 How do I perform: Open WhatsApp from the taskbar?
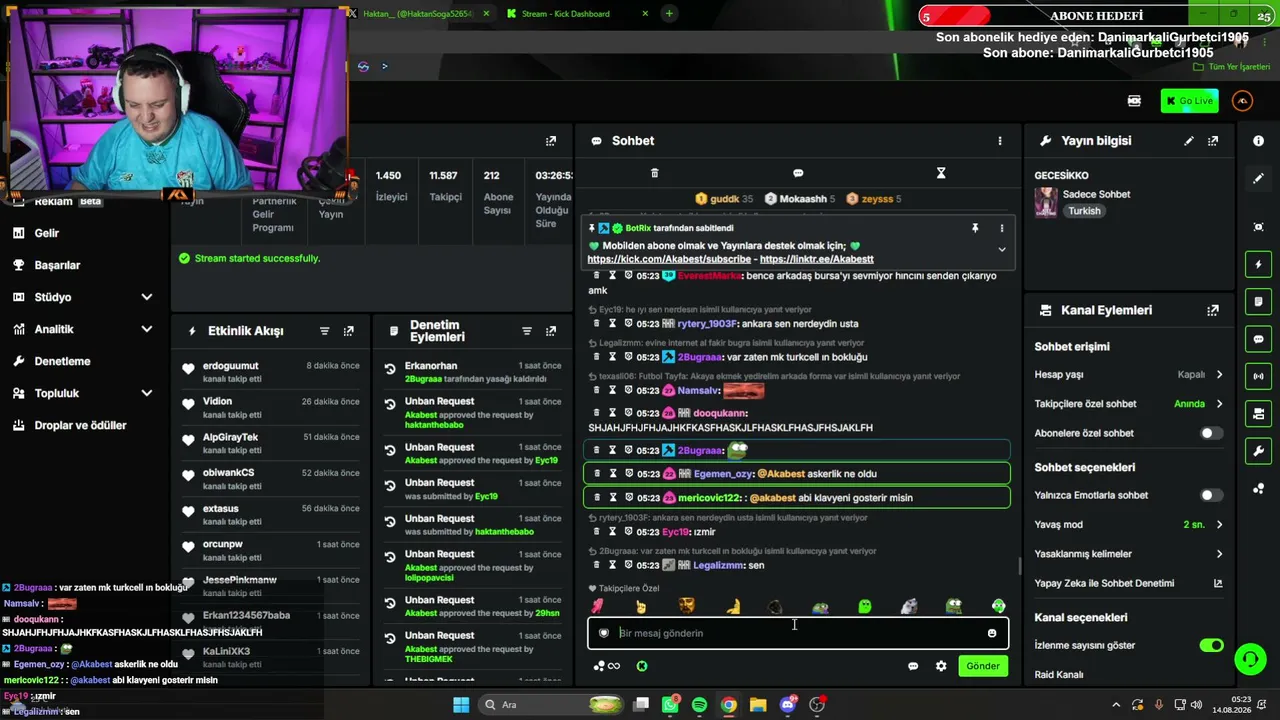[670, 705]
